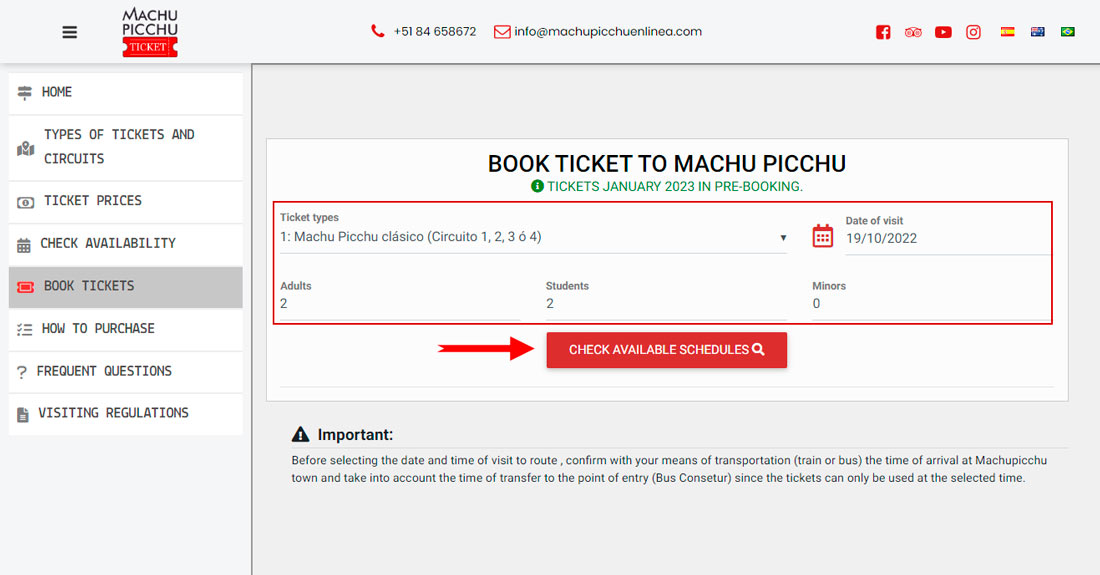Click the Students quantity field
Image resolution: width=1100 pixels, height=575 pixels.
click(x=665, y=304)
